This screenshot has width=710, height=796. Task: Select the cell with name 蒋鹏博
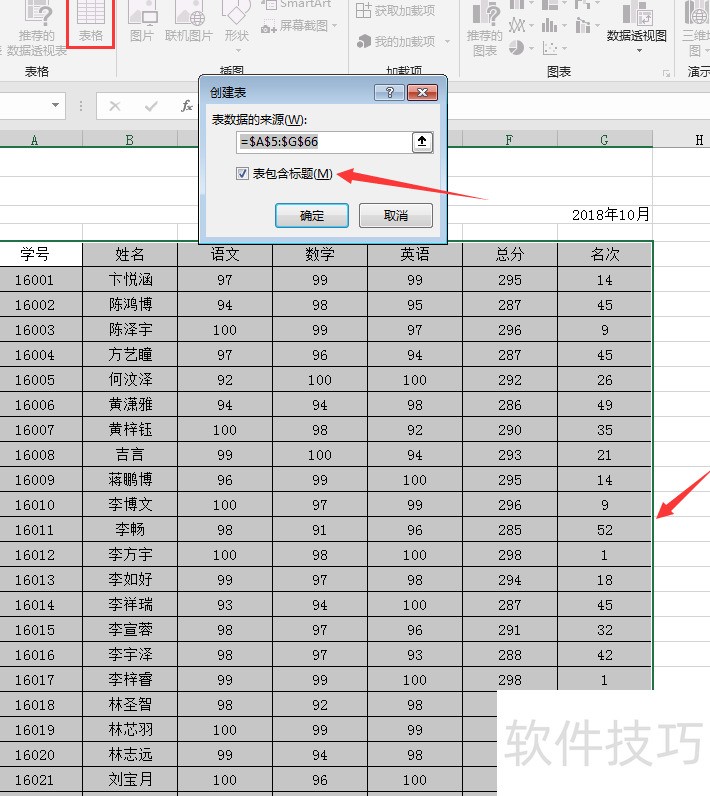(x=130, y=479)
